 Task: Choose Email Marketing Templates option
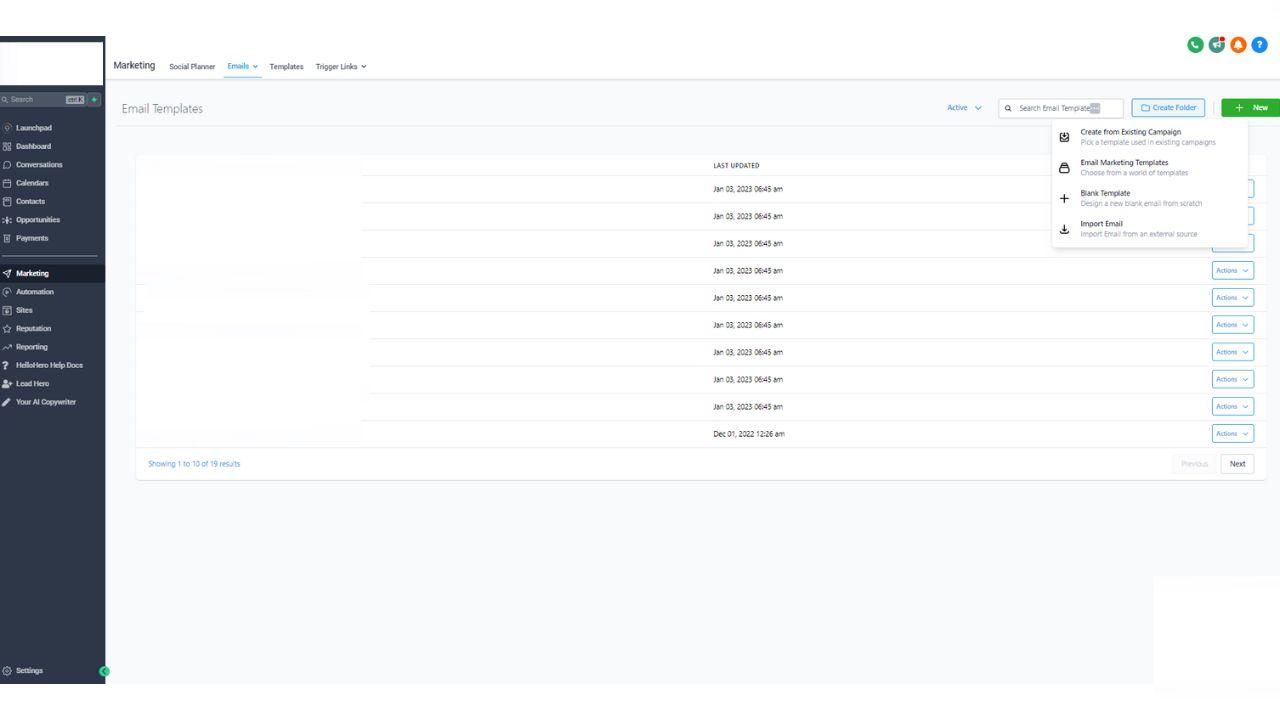point(1149,168)
